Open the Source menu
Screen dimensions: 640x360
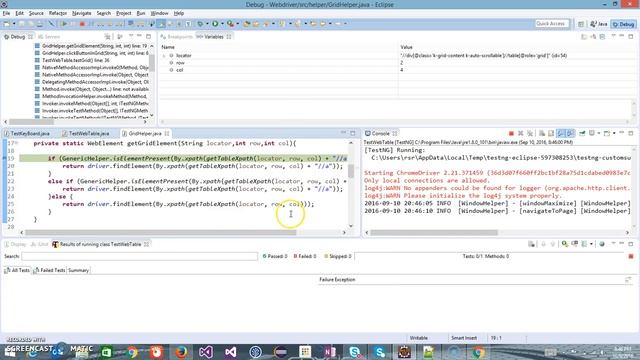tap(36, 13)
